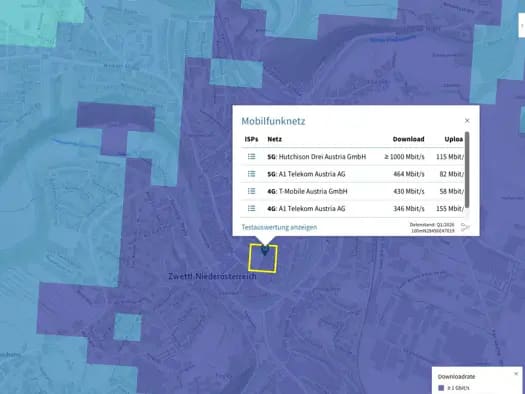Click the ≥ 1 Gbit/s legend swatch
Screen dimensions: 525x394
[x=441, y=388]
